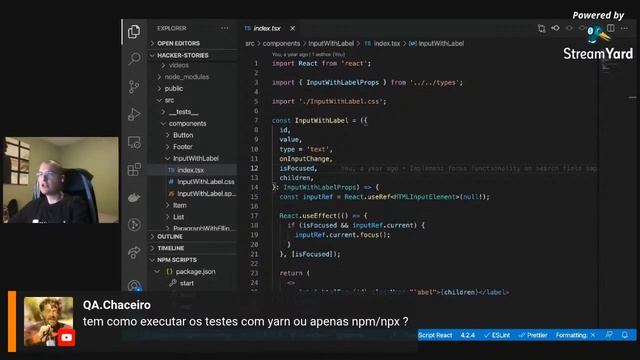Expand the videos folder
Viewport: 640px width, 360px height.
tap(193, 65)
